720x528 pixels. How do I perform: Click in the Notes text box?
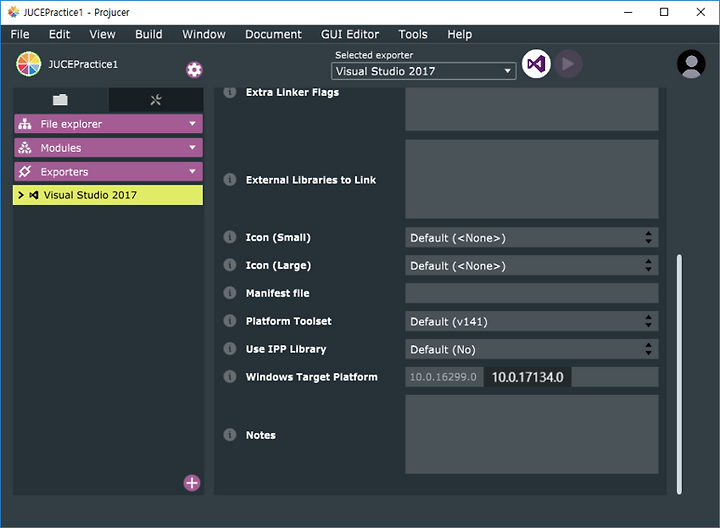tap(532, 434)
